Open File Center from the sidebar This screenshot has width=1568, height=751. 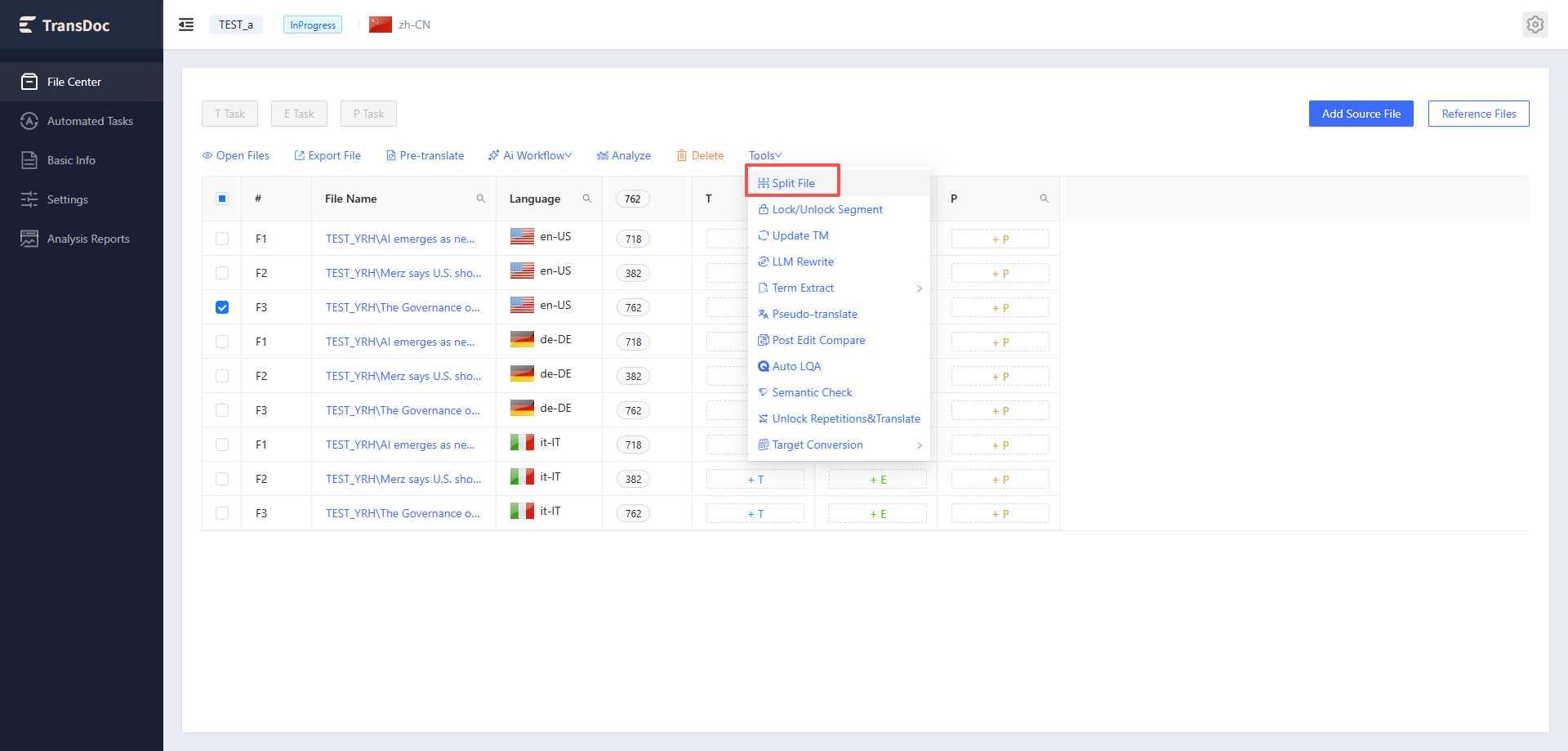click(82, 82)
